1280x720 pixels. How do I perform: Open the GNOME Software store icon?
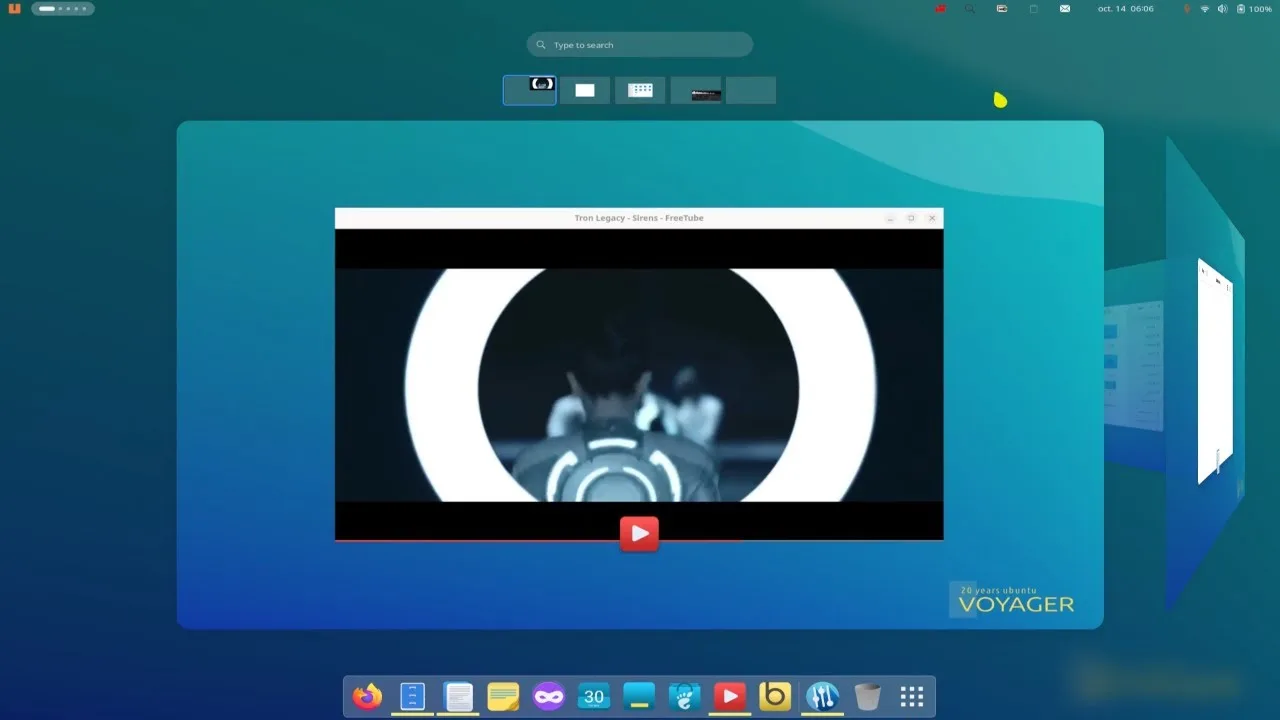coord(685,696)
